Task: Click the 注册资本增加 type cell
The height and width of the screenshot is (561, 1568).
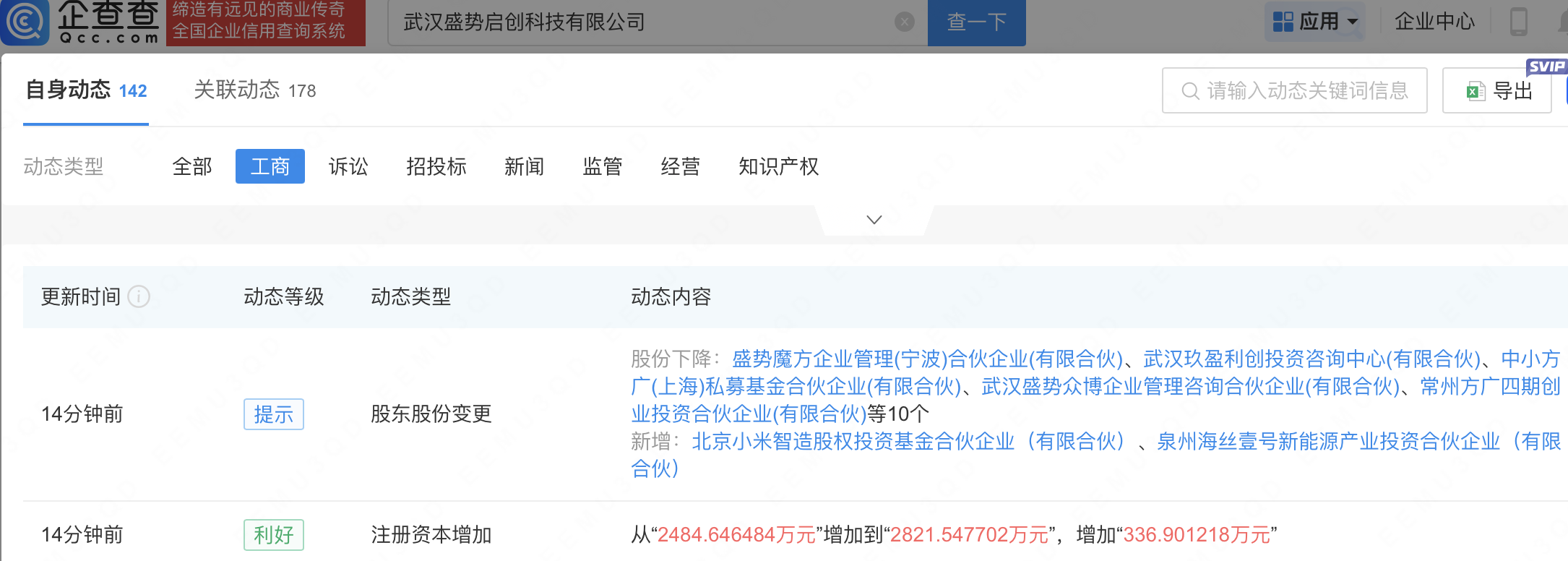Action: (431, 535)
